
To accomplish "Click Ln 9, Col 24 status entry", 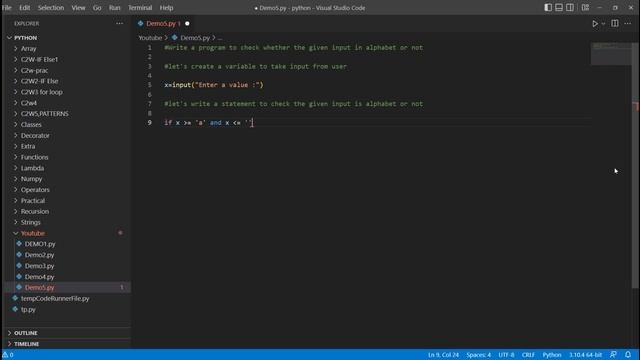I will tap(443, 355).
